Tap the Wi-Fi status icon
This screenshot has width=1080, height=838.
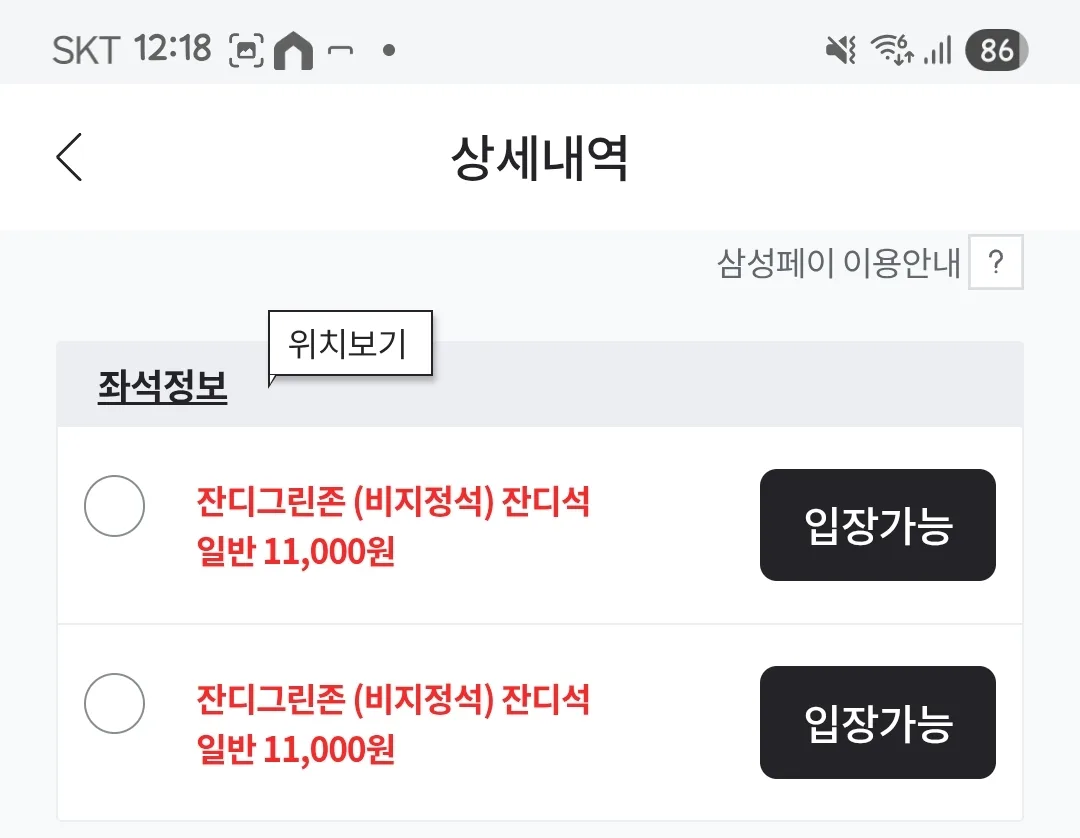tap(892, 50)
